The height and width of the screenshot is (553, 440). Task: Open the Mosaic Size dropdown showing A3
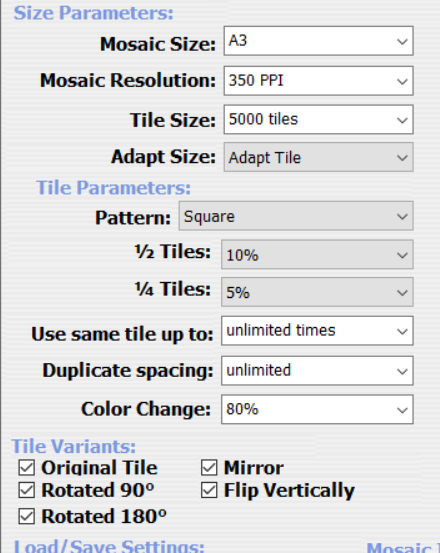[318, 41]
